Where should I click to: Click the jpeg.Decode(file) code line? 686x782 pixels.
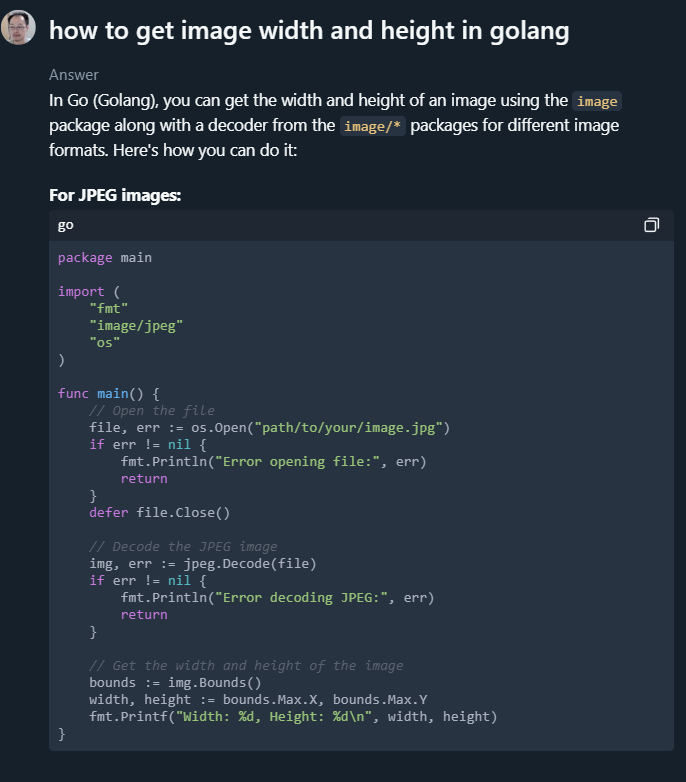pyautogui.click(x=202, y=563)
